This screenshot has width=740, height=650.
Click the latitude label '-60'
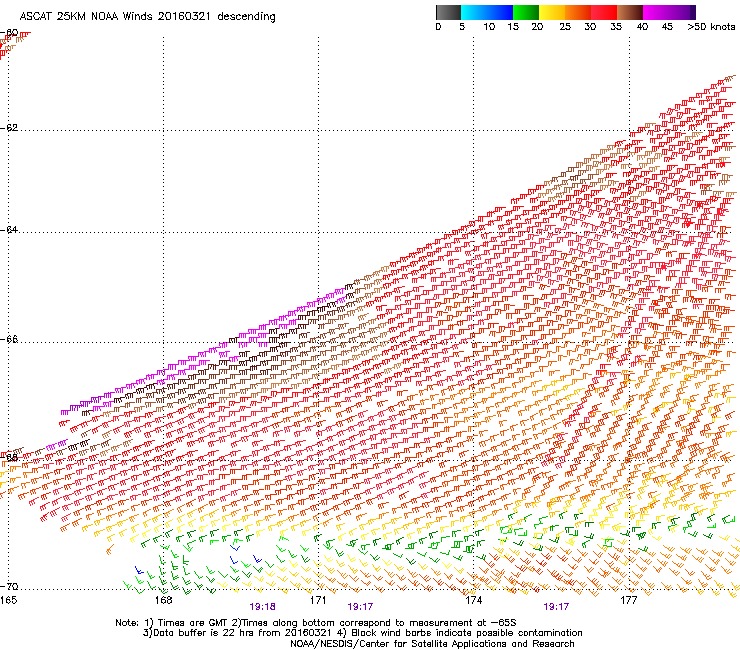point(9,33)
